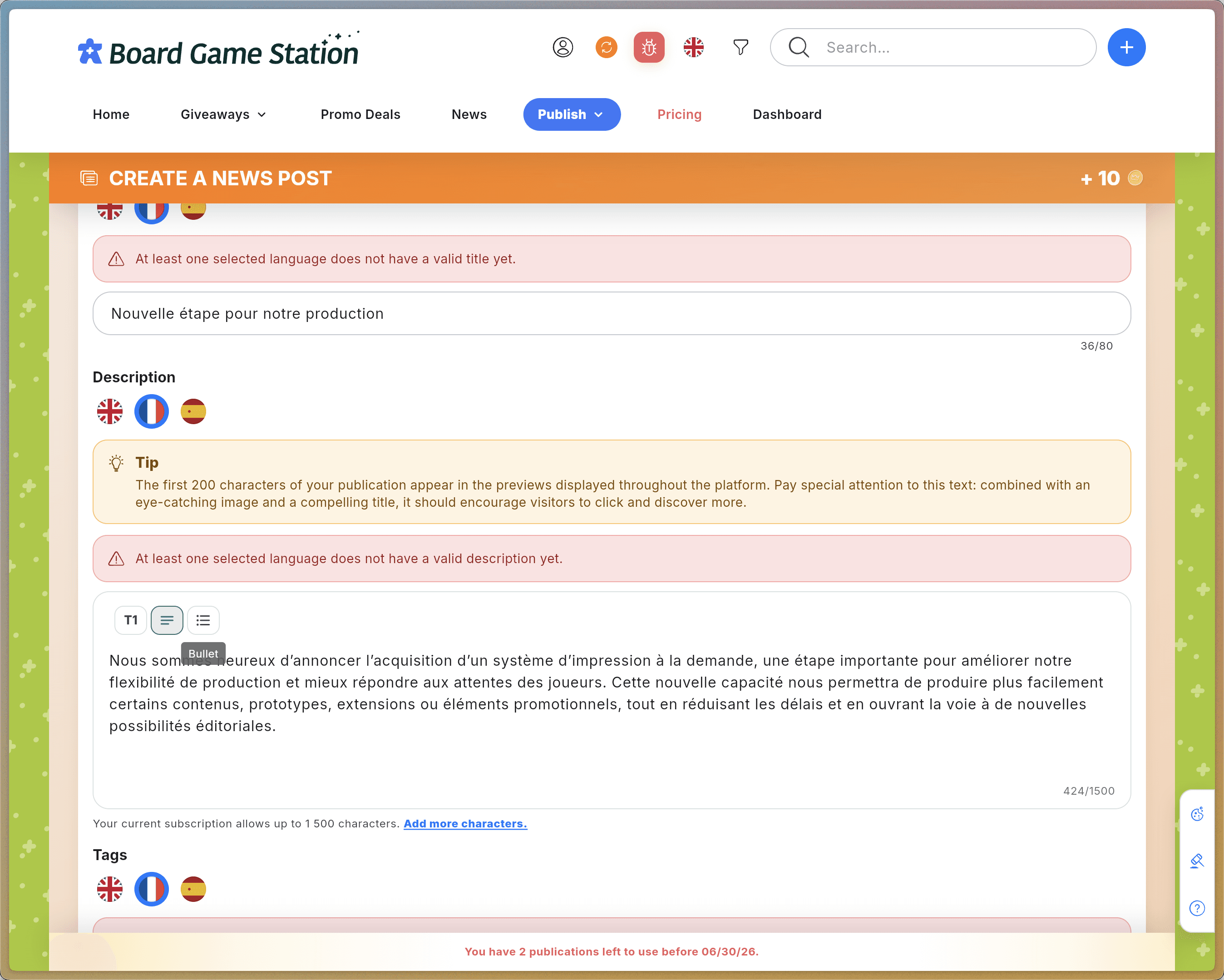Screen dimensions: 1224x980
Task: Click the coin reward icon beside +10
Action: (x=1135, y=178)
